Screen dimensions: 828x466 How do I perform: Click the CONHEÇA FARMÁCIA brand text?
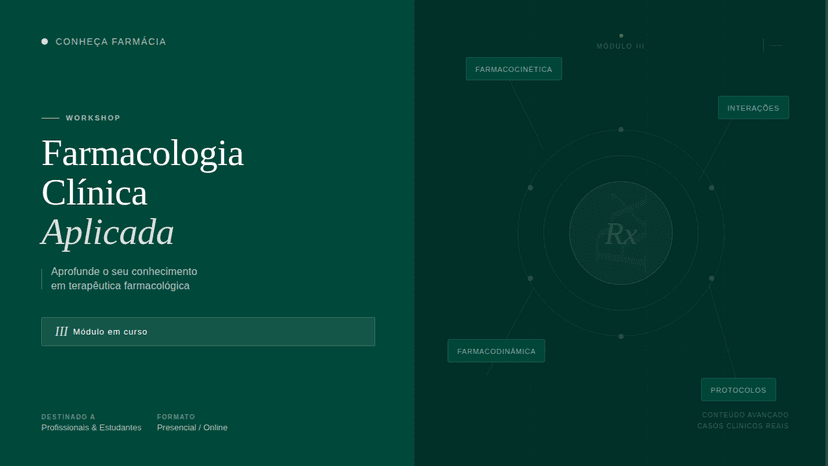click(110, 42)
